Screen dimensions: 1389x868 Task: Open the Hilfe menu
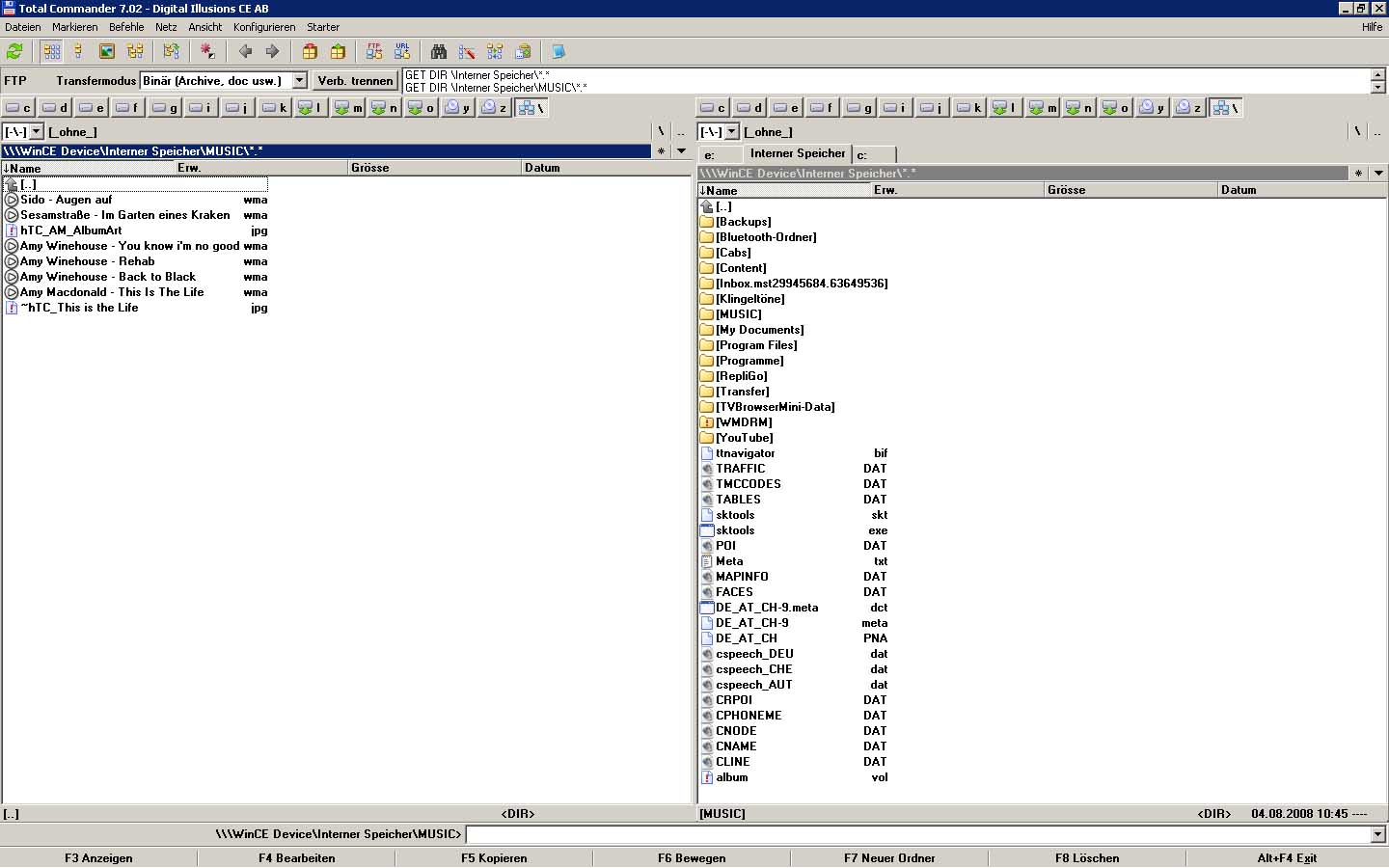point(1372,27)
